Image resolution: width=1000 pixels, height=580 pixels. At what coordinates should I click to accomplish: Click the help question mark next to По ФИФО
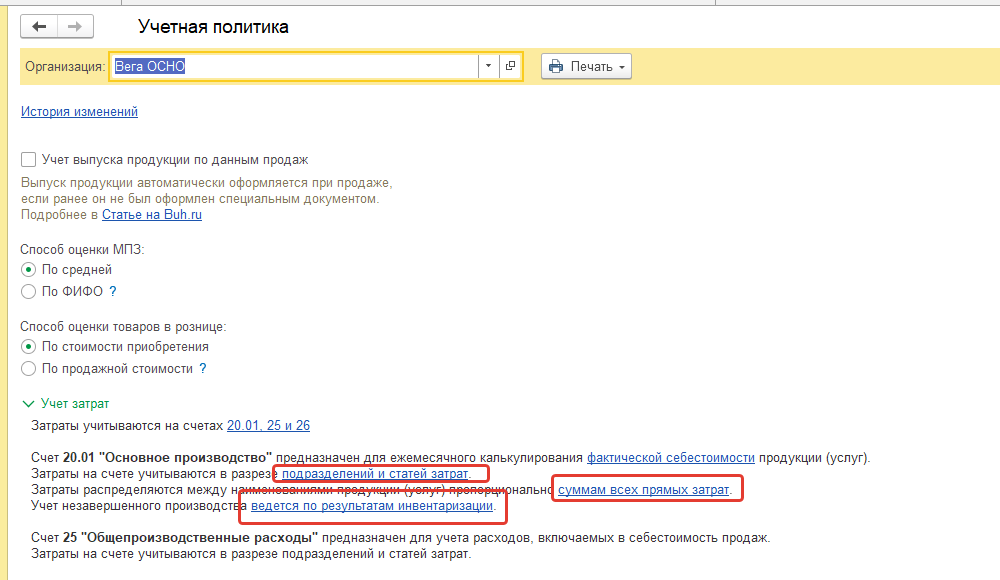pos(113,291)
